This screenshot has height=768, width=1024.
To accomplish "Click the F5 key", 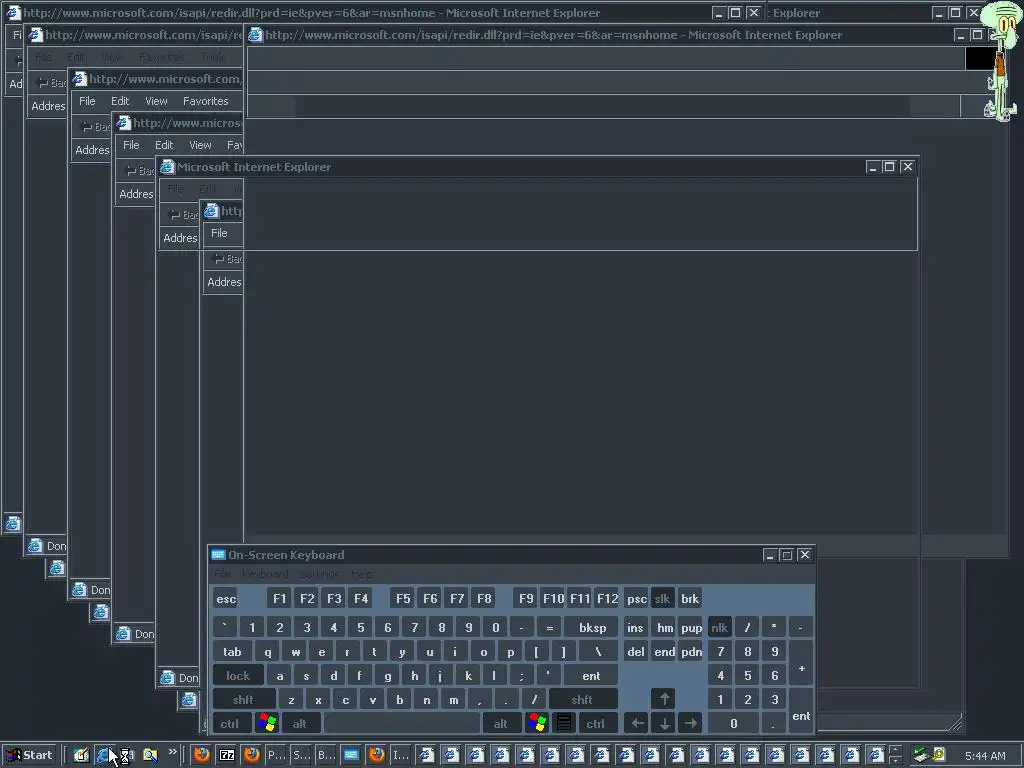I will tap(403, 598).
